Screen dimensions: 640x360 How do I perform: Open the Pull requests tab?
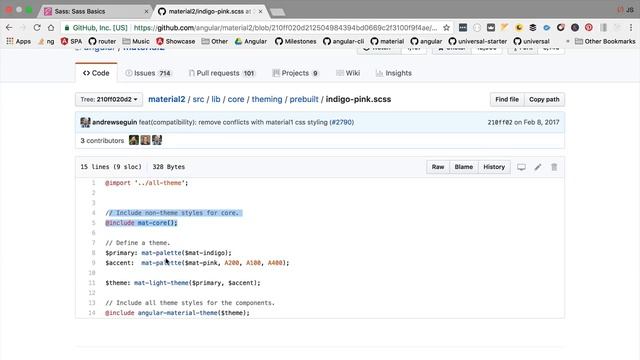click(x=222, y=73)
